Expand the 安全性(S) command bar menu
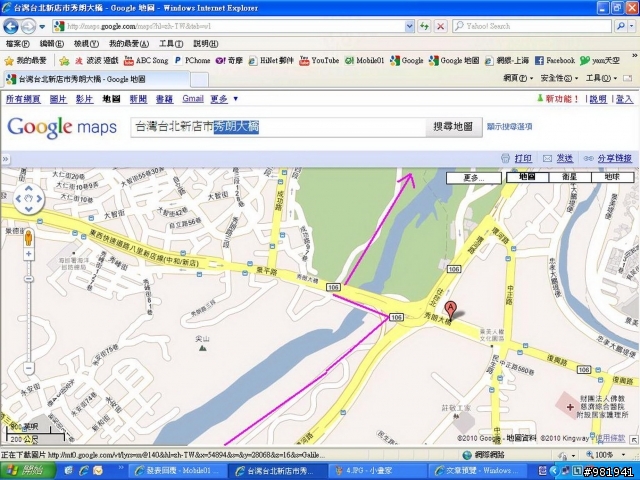Viewport: 640px width, 480px height. [x=559, y=78]
